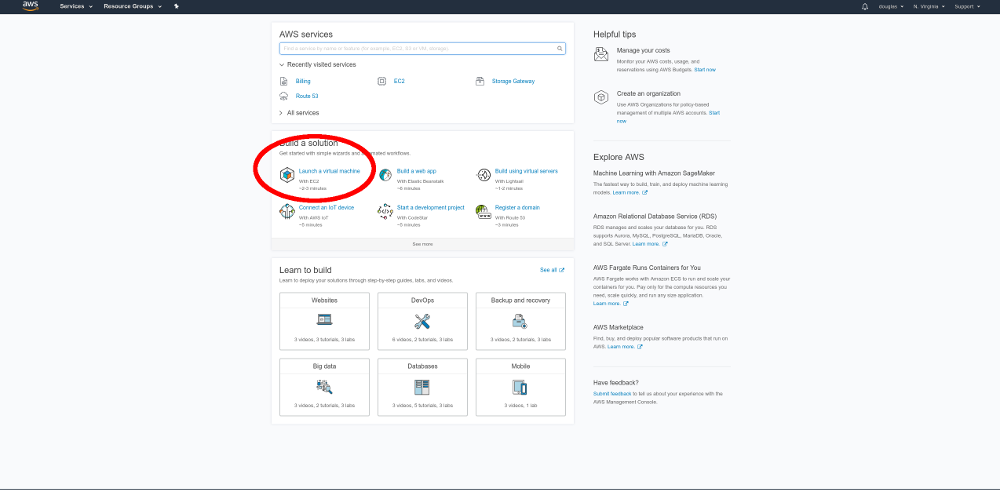Screen dimensions: 1000x490
Task: Open the DevOps learning card
Action: pyautogui.click(x=422, y=322)
